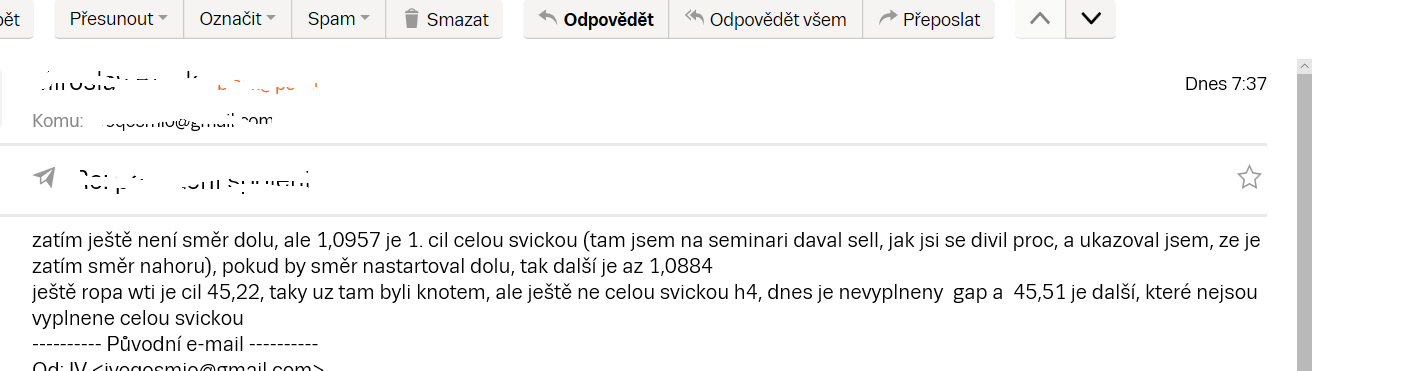Click the email subject line text
1402x371 pixels.
(195, 179)
